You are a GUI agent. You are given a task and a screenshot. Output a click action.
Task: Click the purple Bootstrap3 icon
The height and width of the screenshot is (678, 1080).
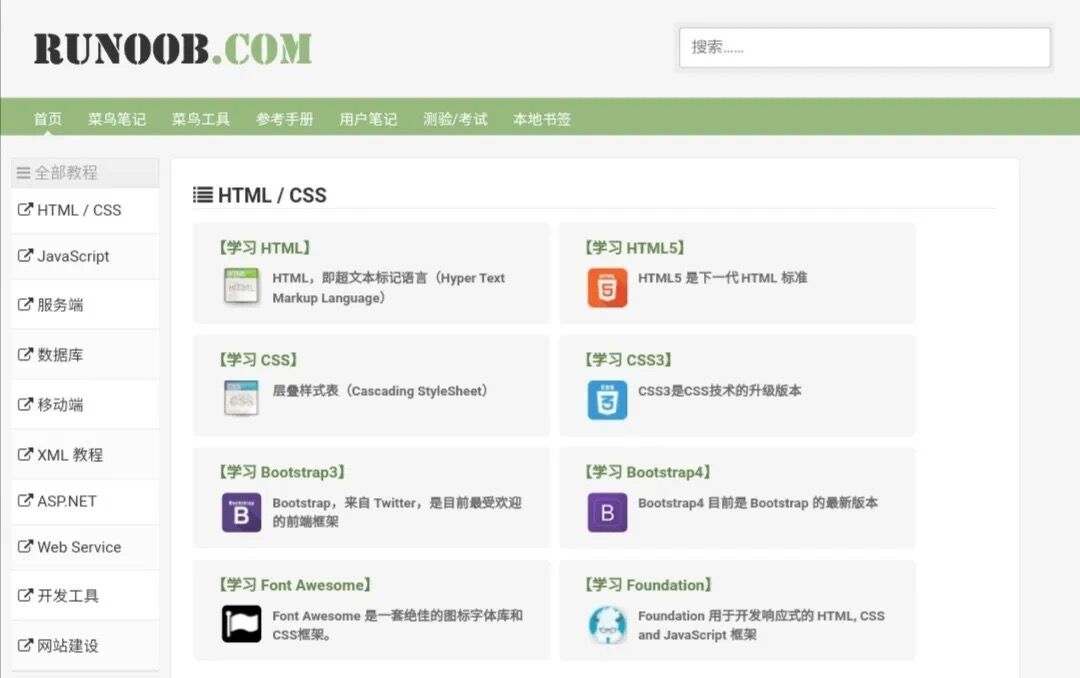point(241,512)
